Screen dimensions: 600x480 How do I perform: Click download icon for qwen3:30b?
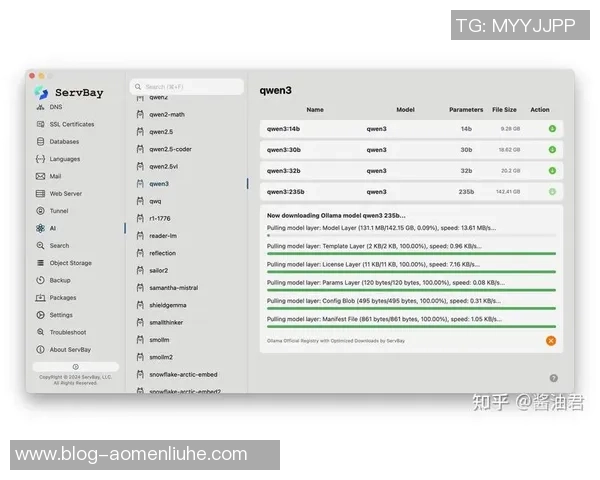552,150
